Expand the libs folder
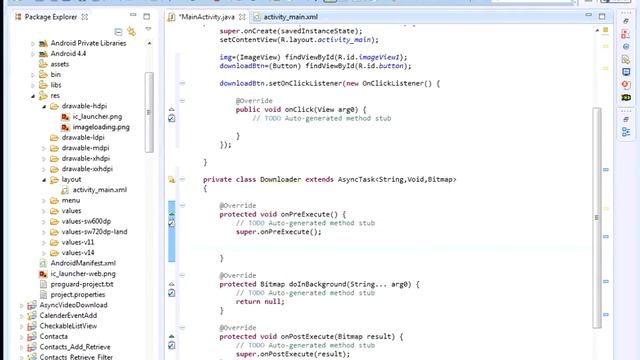 tap(33, 85)
